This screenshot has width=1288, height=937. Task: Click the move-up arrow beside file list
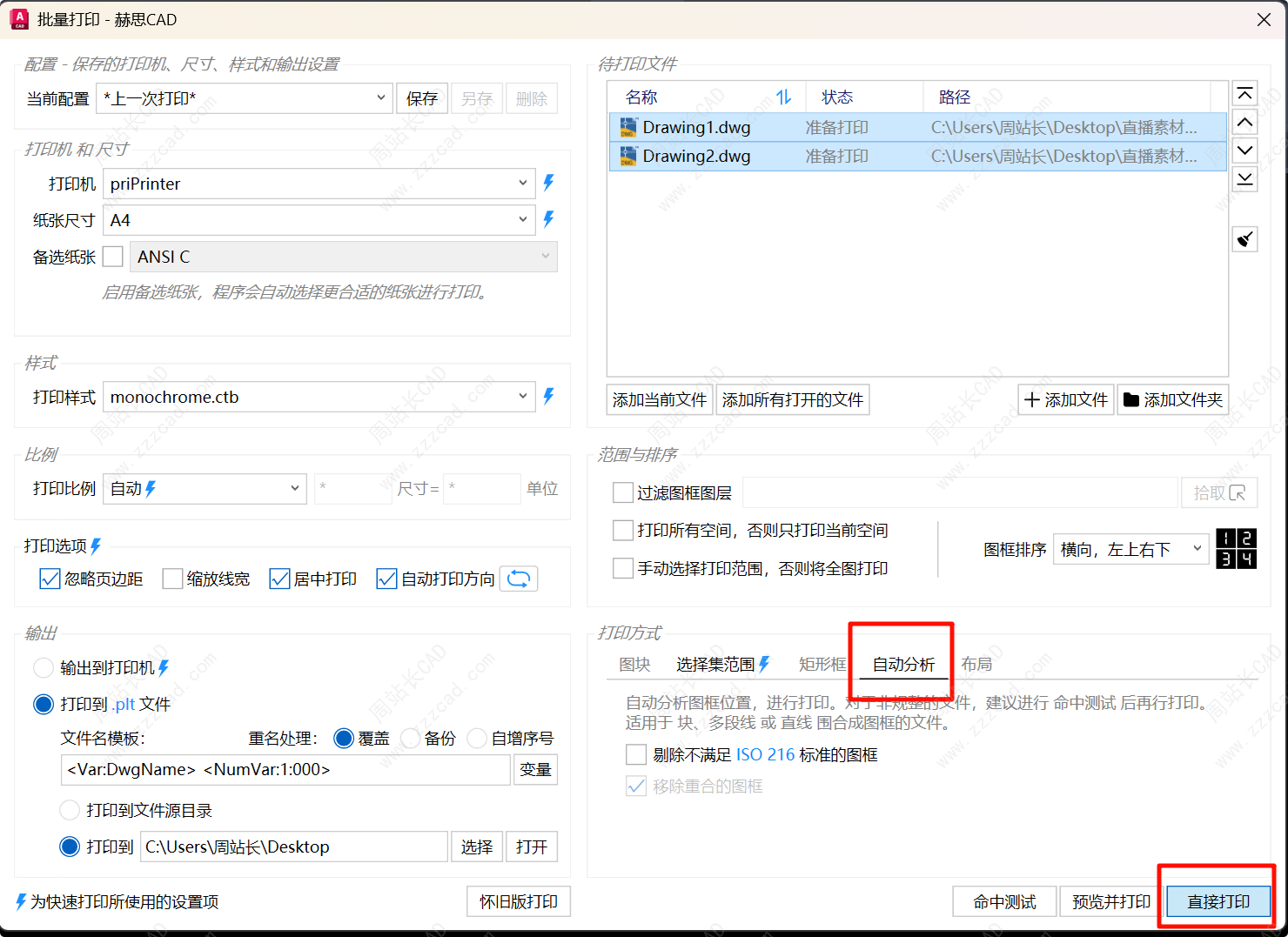click(x=1244, y=123)
